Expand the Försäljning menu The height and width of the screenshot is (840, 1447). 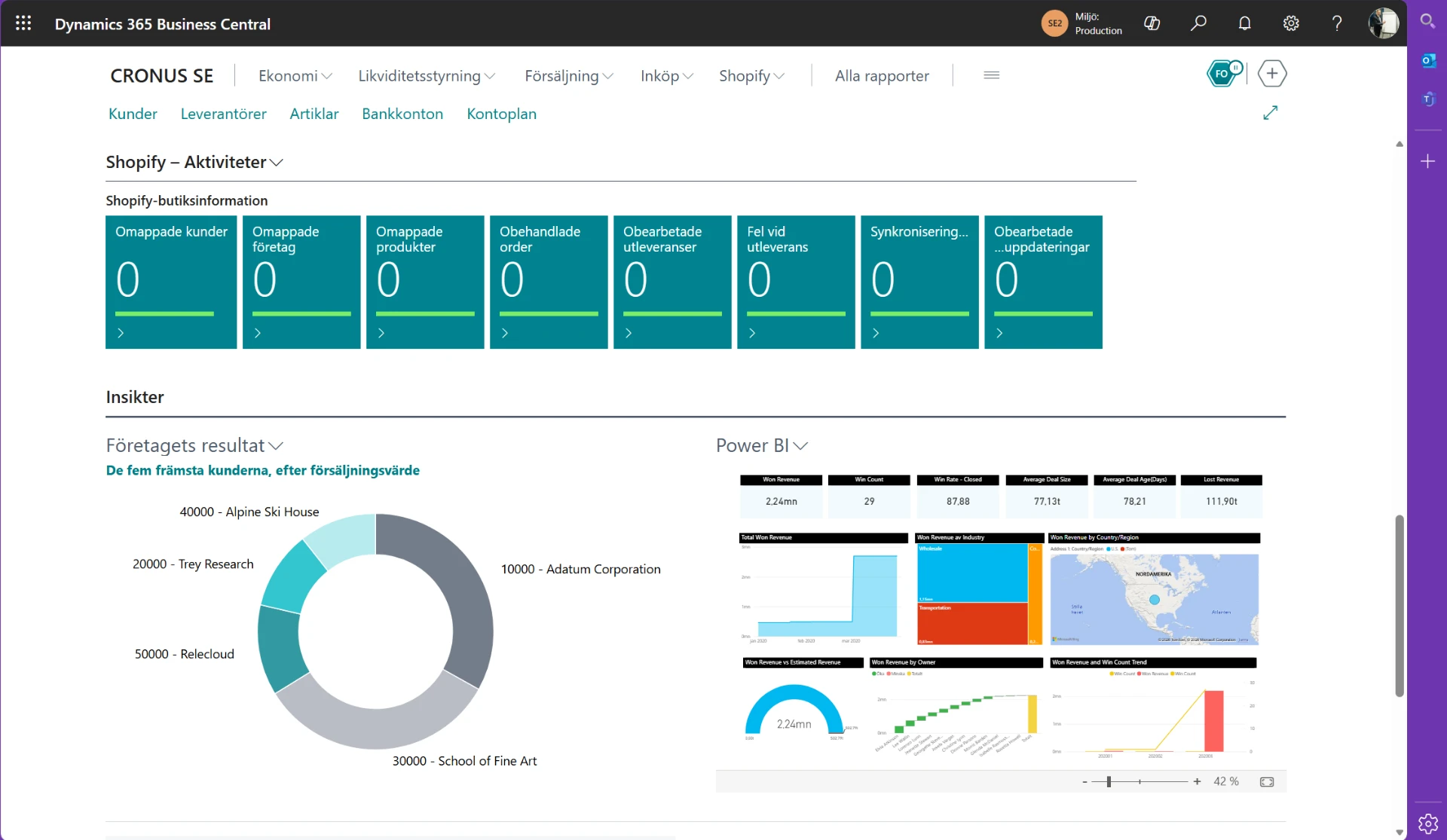coord(569,75)
